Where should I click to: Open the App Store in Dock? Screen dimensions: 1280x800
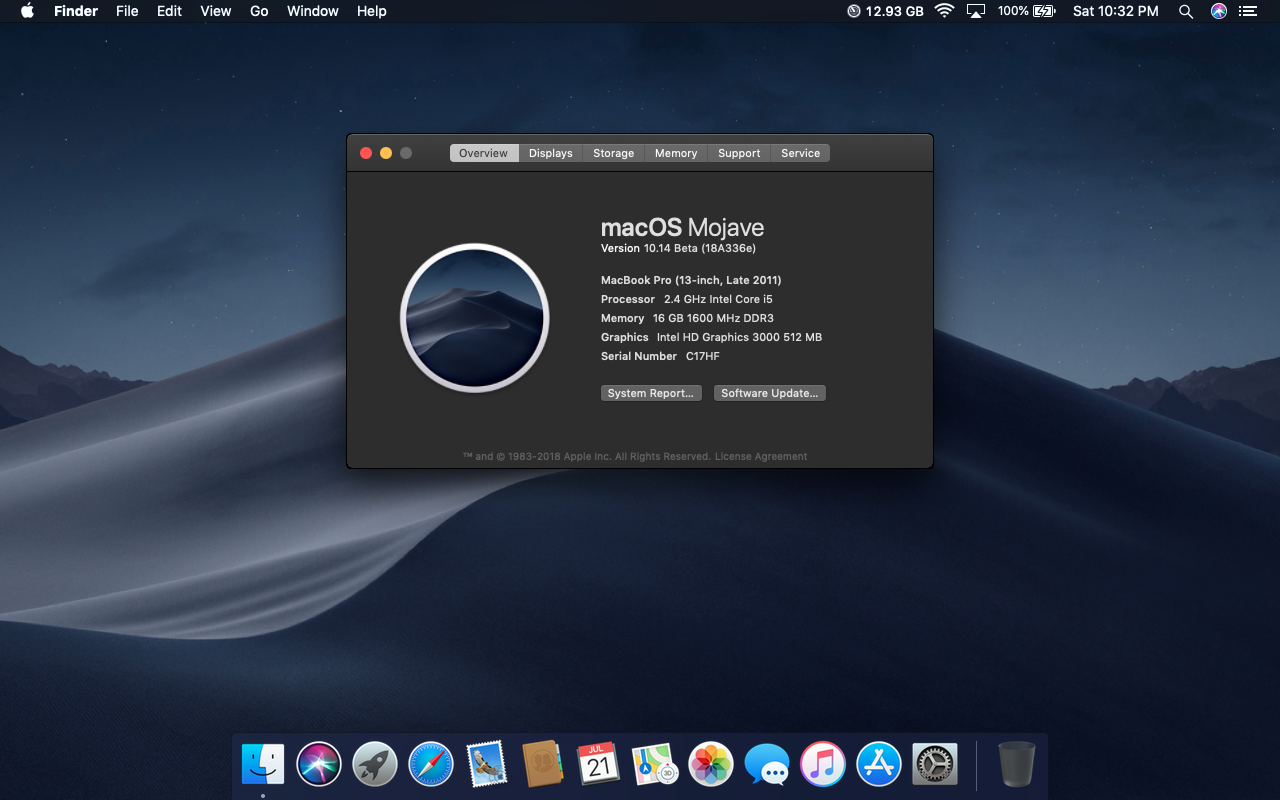coord(879,765)
